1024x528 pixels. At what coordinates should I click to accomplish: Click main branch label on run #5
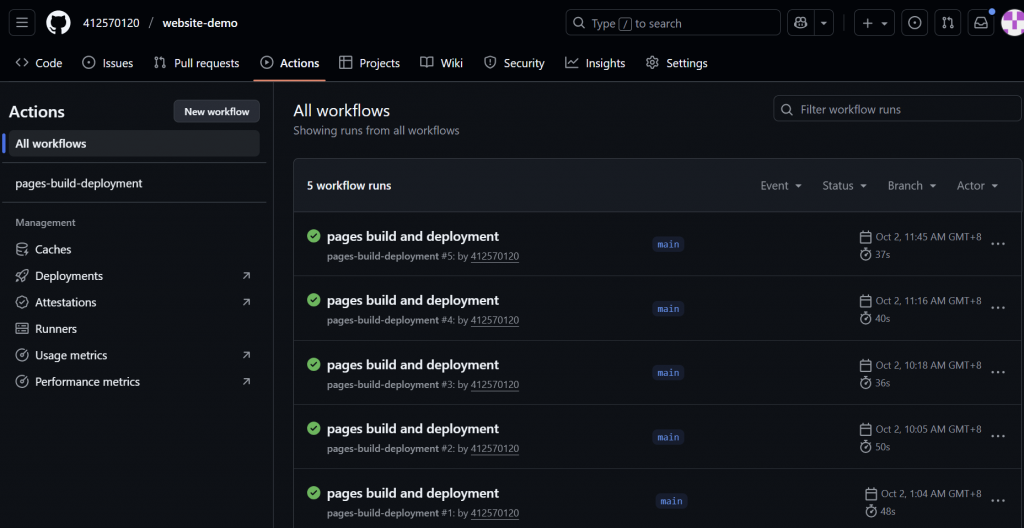click(x=668, y=244)
